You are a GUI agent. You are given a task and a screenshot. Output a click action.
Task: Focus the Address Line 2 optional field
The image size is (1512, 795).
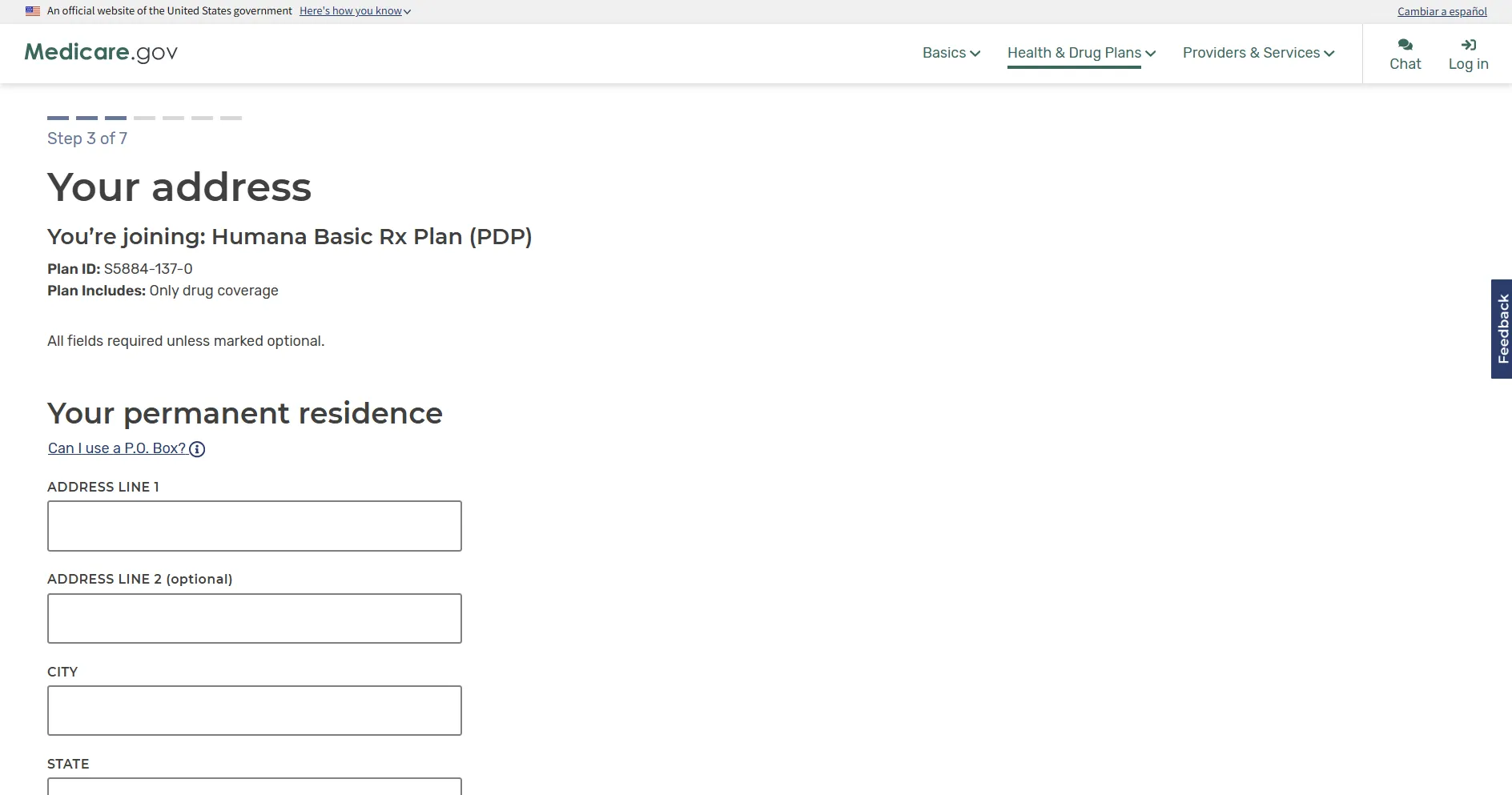click(x=255, y=618)
